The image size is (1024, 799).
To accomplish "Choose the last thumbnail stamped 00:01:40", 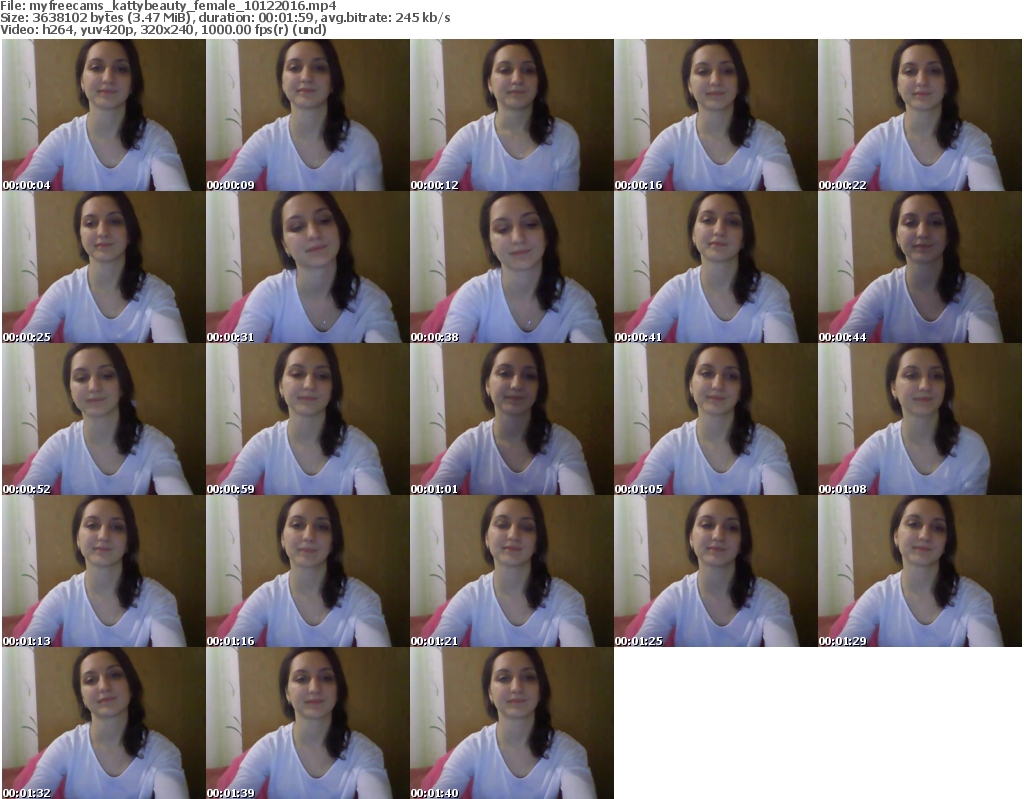I will tap(512, 723).
